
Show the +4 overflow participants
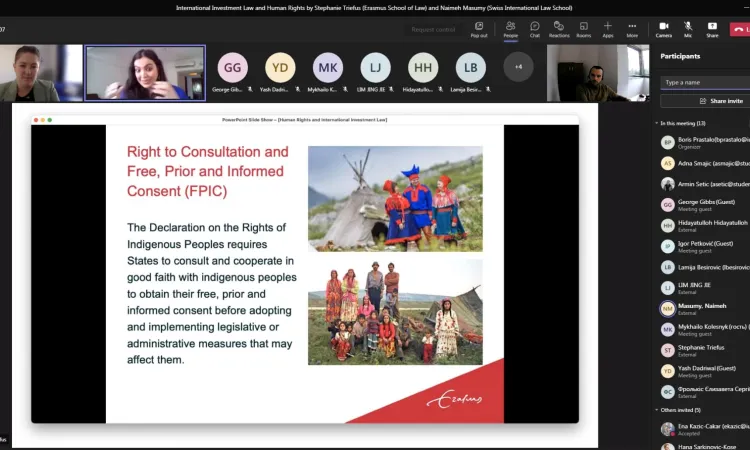point(518,67)
